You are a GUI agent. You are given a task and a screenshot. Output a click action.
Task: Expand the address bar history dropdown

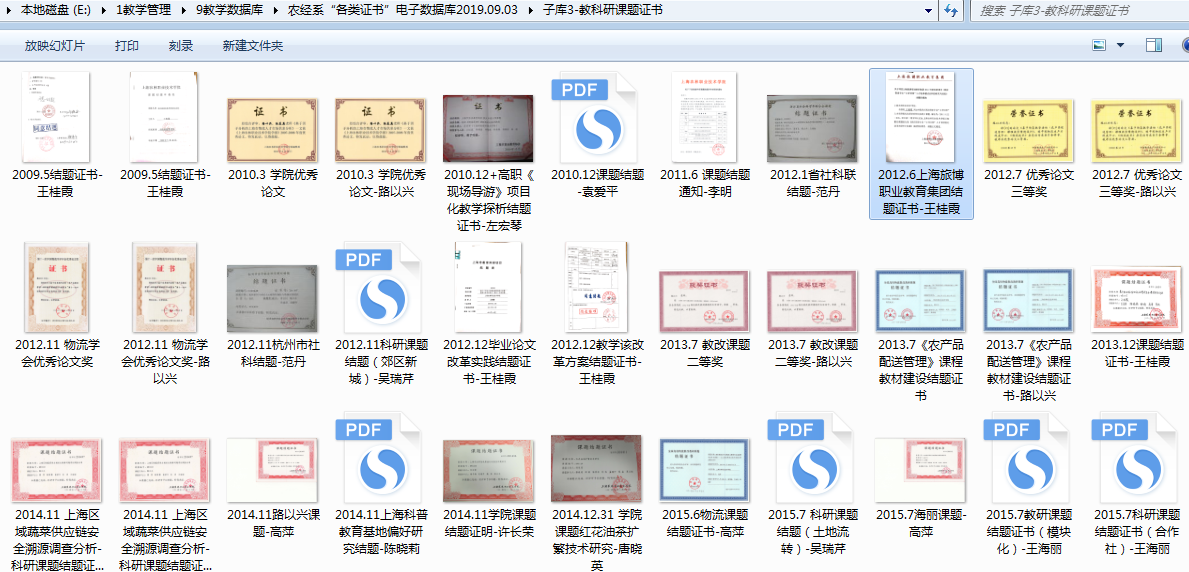coord(927,11)
